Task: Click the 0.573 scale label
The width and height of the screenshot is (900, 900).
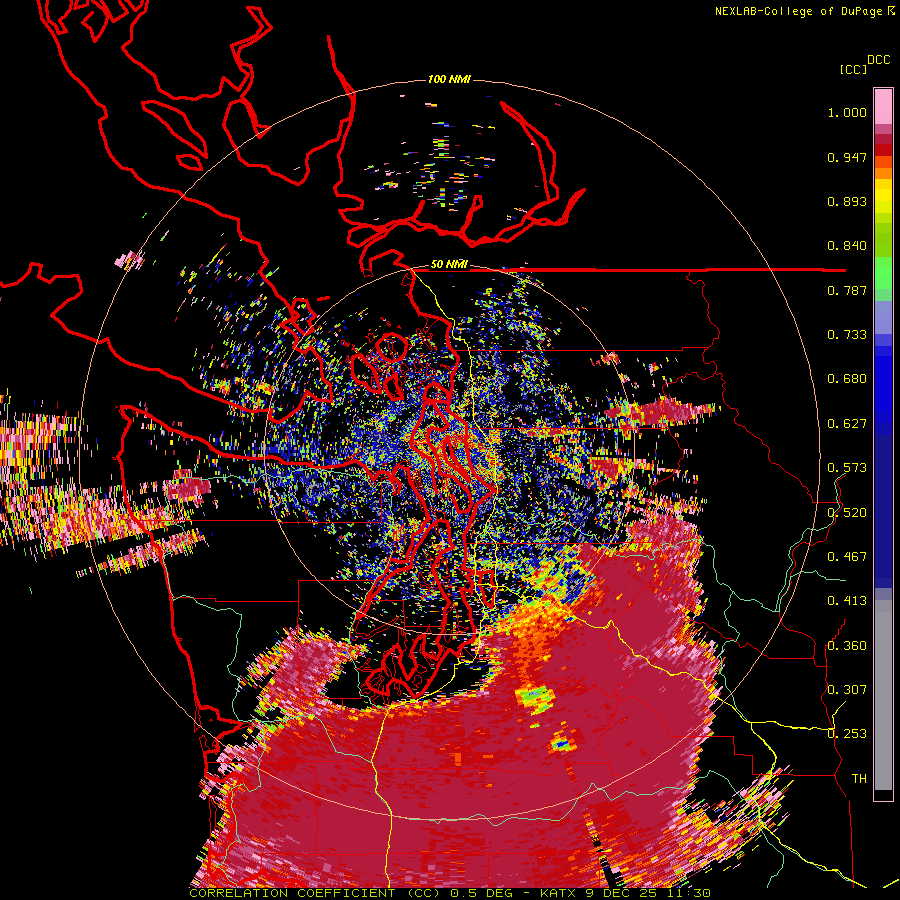Action: pos(847,468)
